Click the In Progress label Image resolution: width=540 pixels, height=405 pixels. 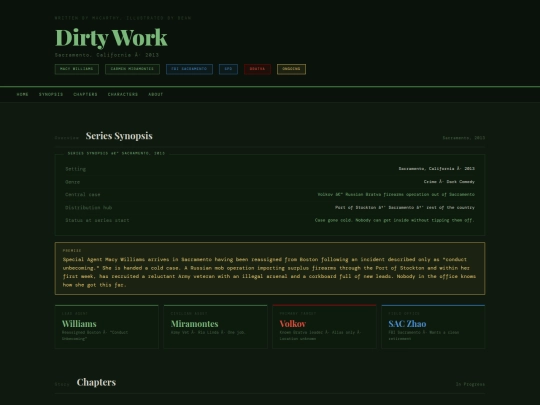[x=470, y=384]
